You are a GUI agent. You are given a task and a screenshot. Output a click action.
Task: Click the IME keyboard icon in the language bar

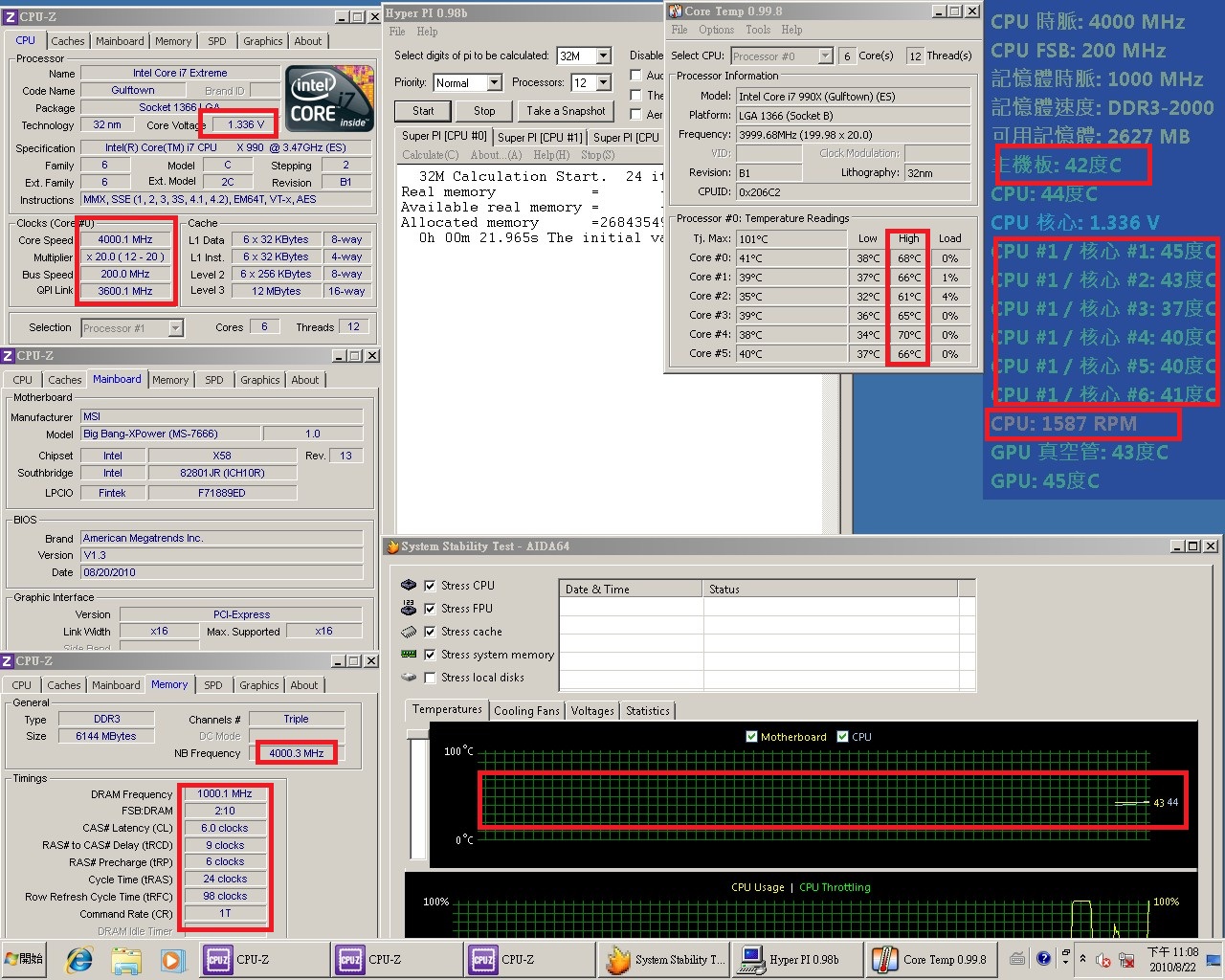pyautogui.click(x=1017, y=958)
